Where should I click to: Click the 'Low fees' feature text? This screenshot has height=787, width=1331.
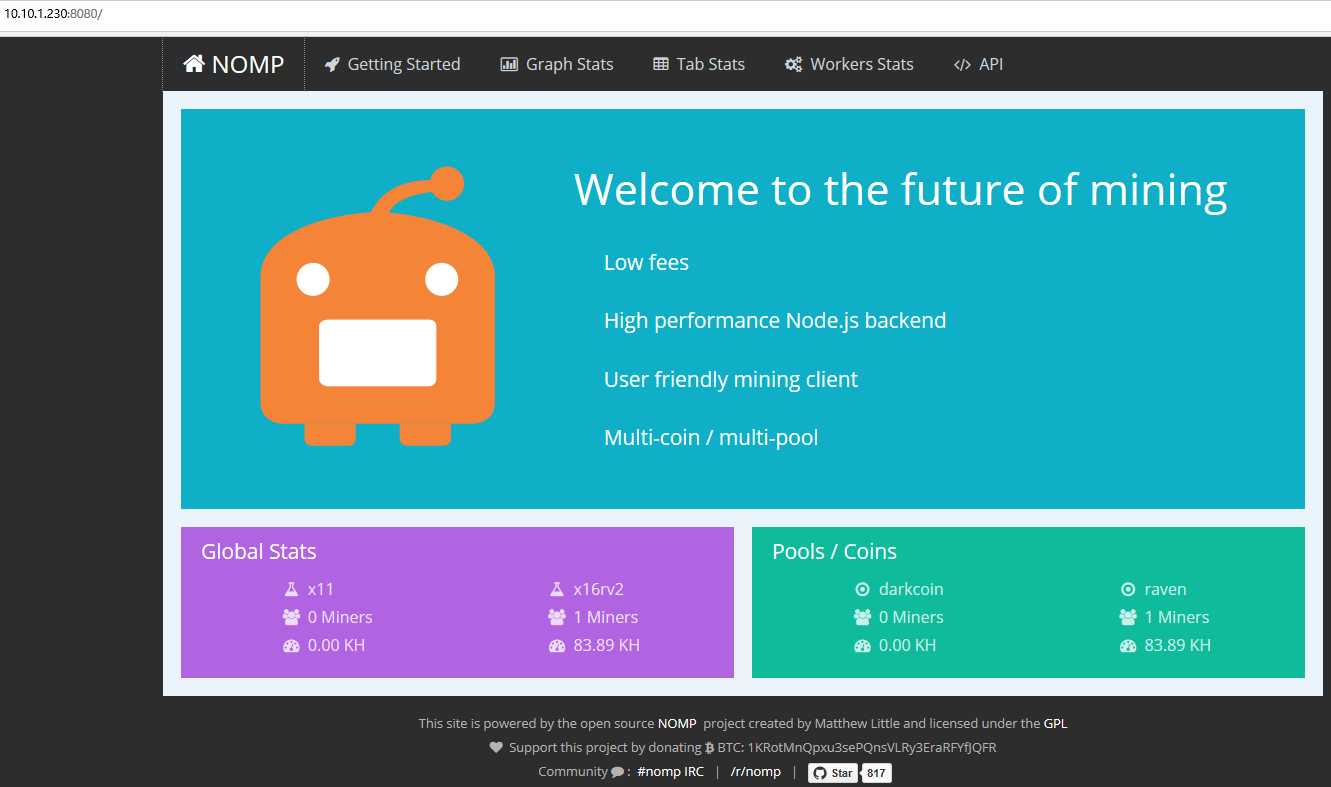click(x=646, y=262)
